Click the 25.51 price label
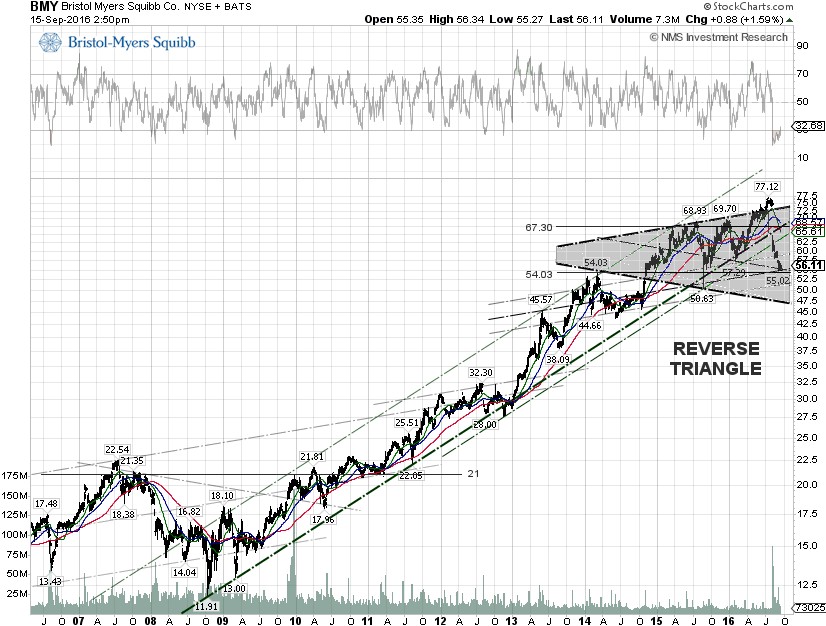The height and width of the screenshot is (626, 826). click(x=407, y=423)
